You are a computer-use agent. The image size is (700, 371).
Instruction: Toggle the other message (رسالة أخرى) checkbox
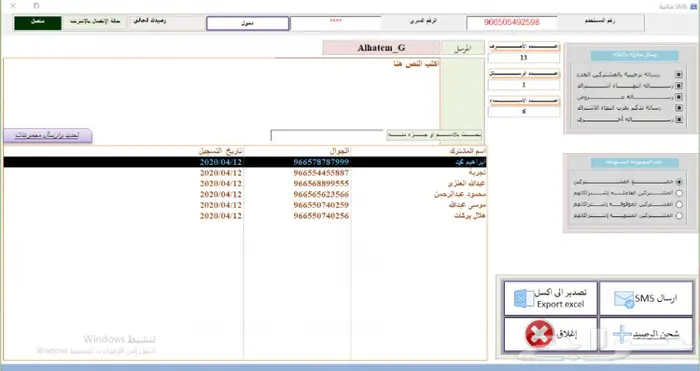click(679, 120)
